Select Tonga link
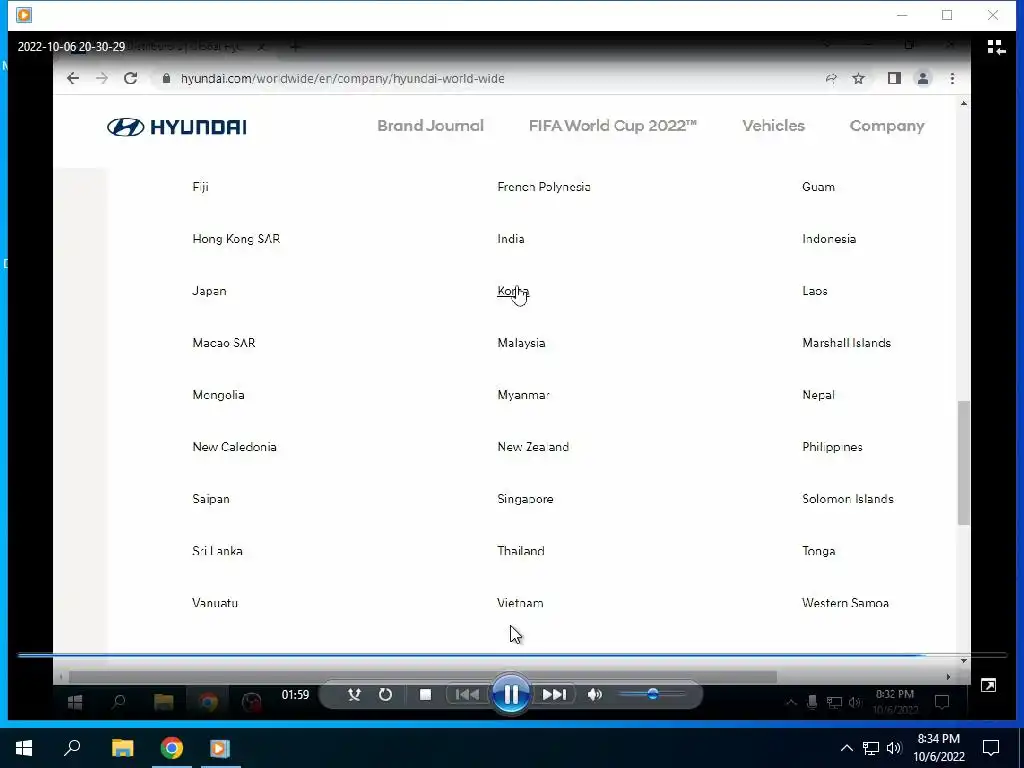The width and height of the screenshot is (1024, 768). tap(818, 551)
